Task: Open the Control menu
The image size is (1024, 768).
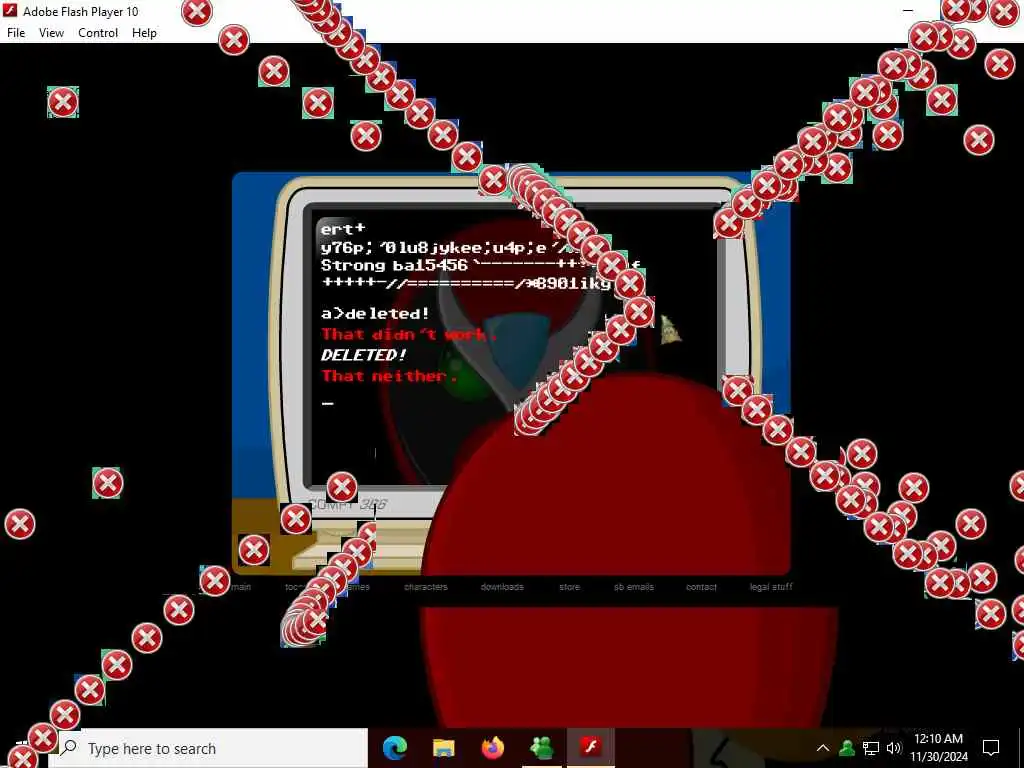Action: pyautogui.click(x=98, y=33)
